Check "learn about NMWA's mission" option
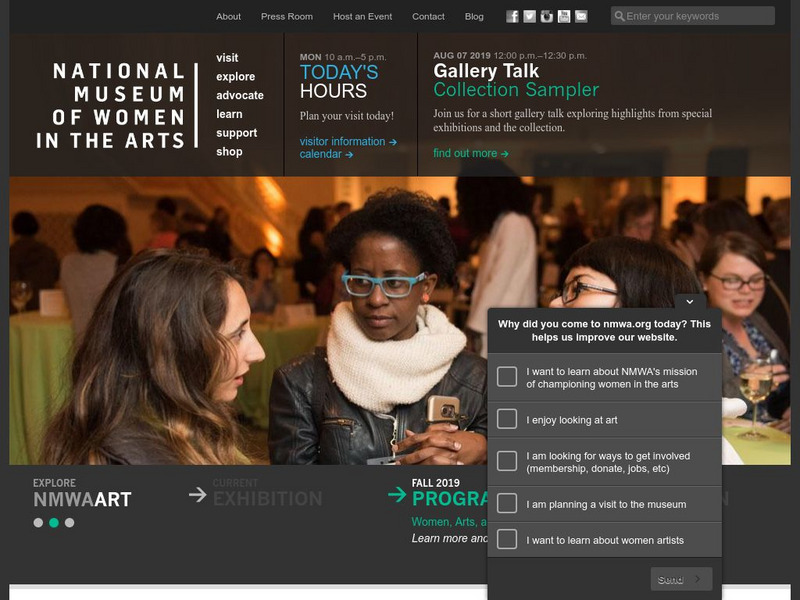800x600 pixels. pos(507,377)
